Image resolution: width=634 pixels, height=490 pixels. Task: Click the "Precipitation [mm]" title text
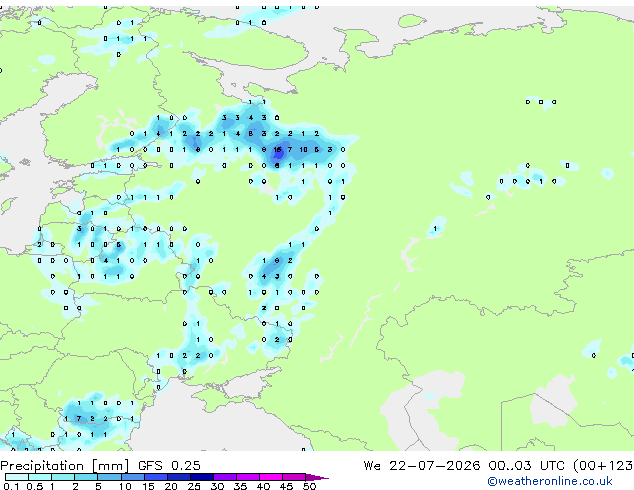pyautogui.click(x=65, y=466)
